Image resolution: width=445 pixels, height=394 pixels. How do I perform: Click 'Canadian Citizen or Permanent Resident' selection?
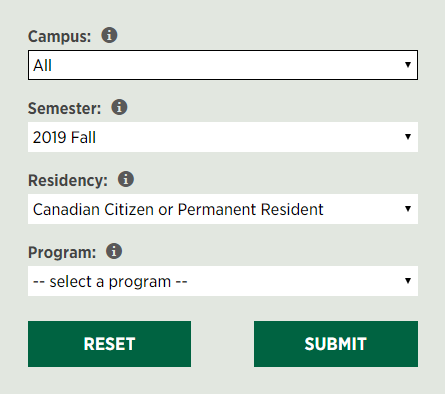[178, 209]
